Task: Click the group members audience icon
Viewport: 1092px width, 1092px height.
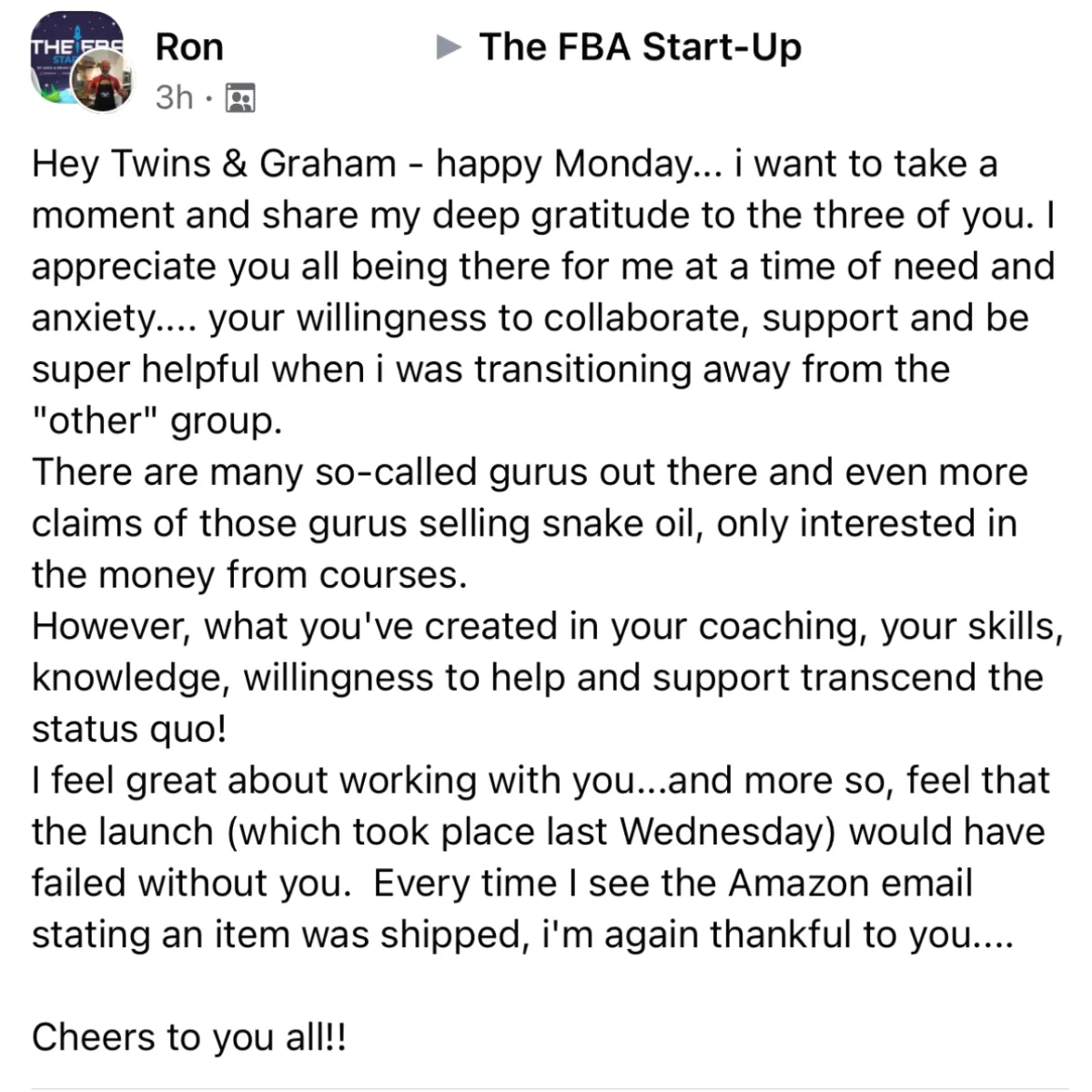Action: pos(240,97)
